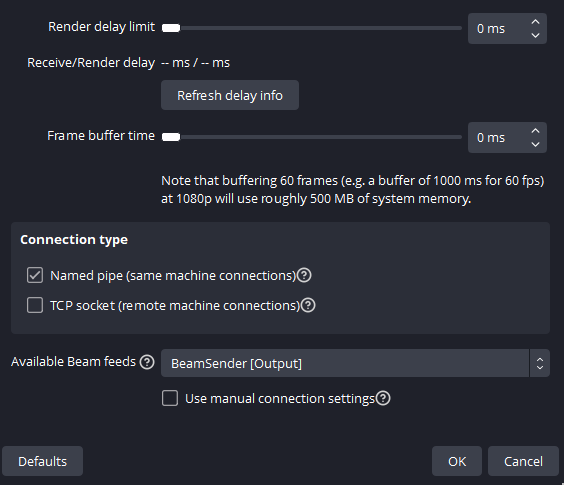Click the Frame buffer time slider track
Image resolution: width=564 pixels, height=485 pixels.
pyautogui.click(x=311, y=137)
